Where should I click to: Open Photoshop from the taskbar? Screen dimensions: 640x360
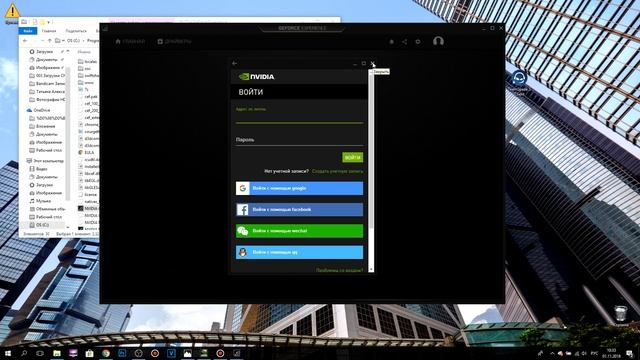pyautogui.click(x=122, y=353)
